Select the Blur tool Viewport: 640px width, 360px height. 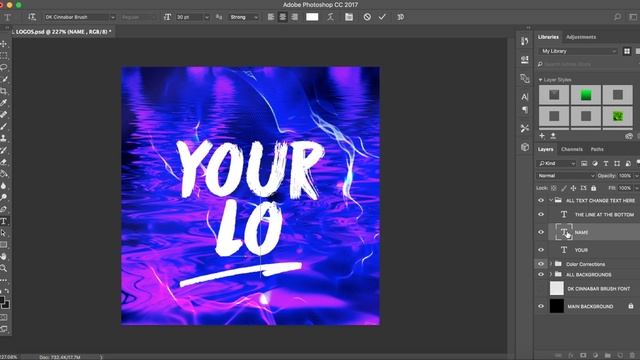[x=4, y=186]
